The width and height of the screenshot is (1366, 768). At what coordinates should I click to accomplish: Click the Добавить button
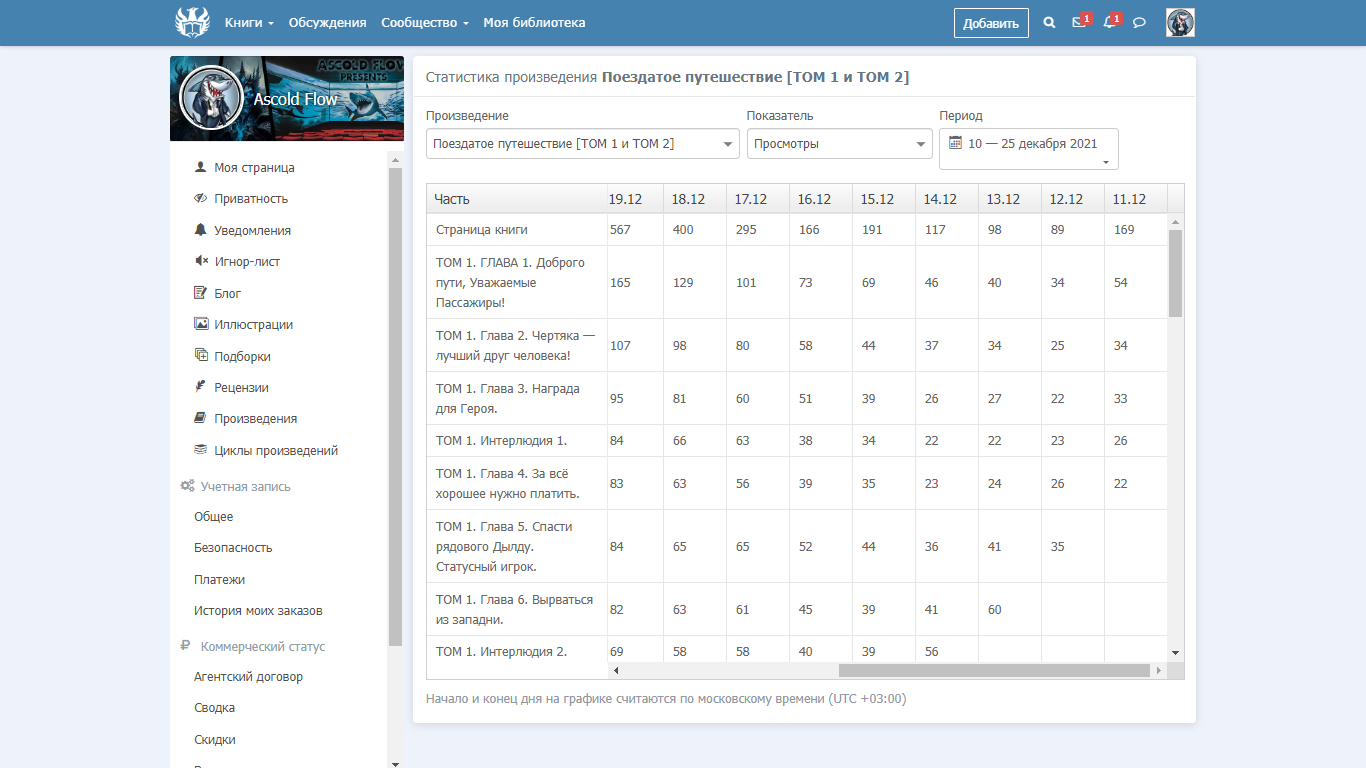tap(990, 23)
